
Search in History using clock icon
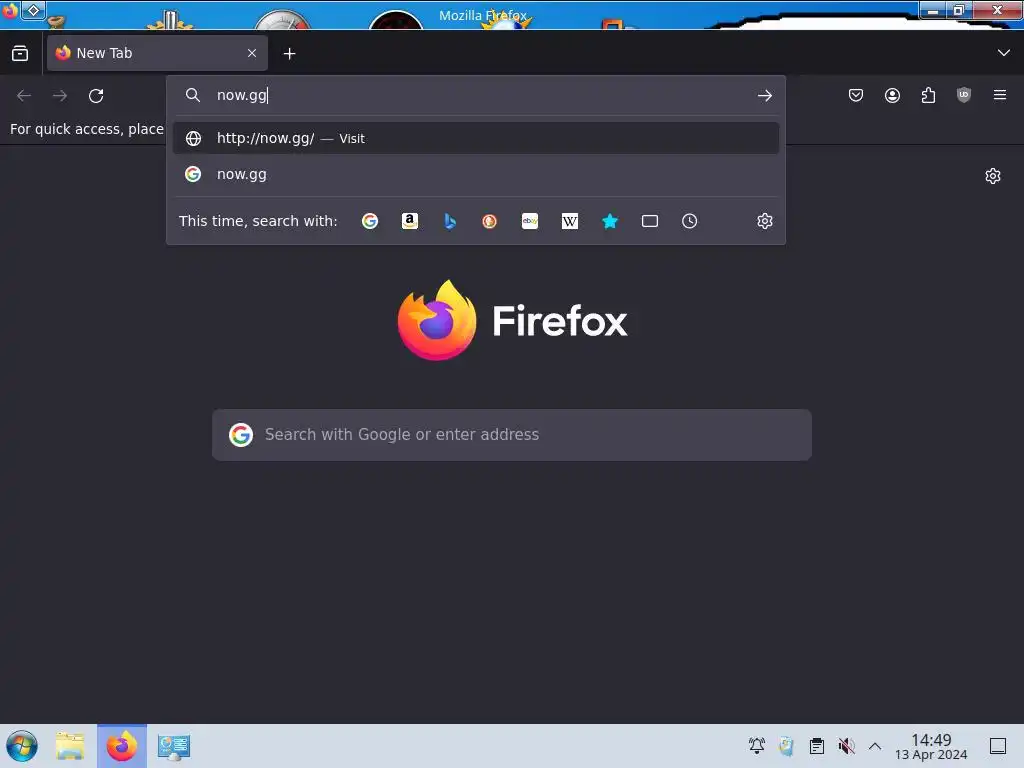[x=690, y=221]
